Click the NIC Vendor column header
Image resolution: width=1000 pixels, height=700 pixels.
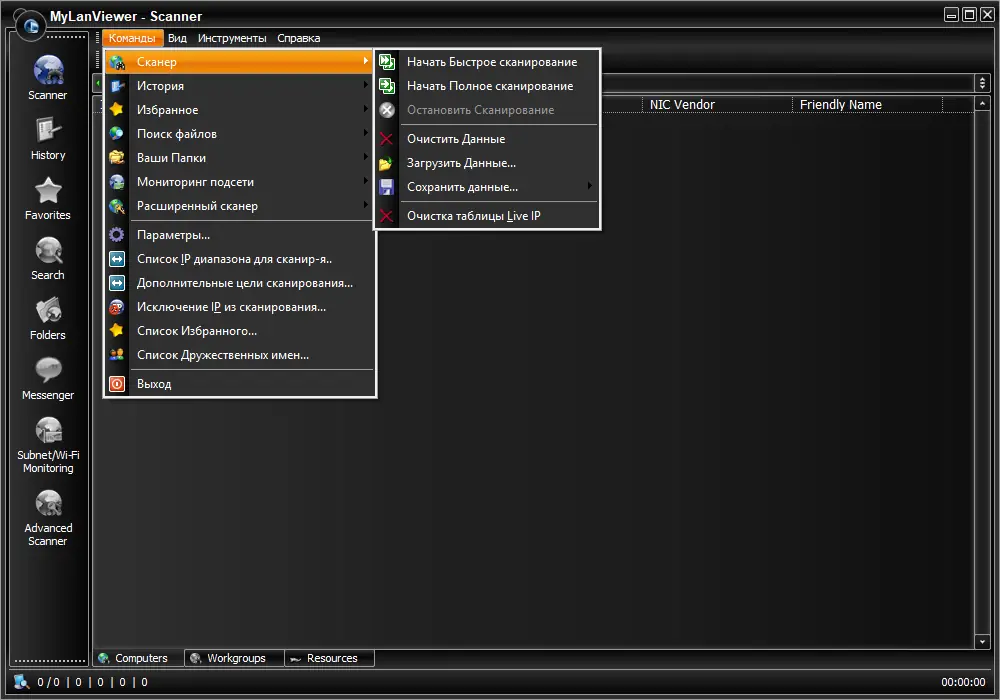717,105
